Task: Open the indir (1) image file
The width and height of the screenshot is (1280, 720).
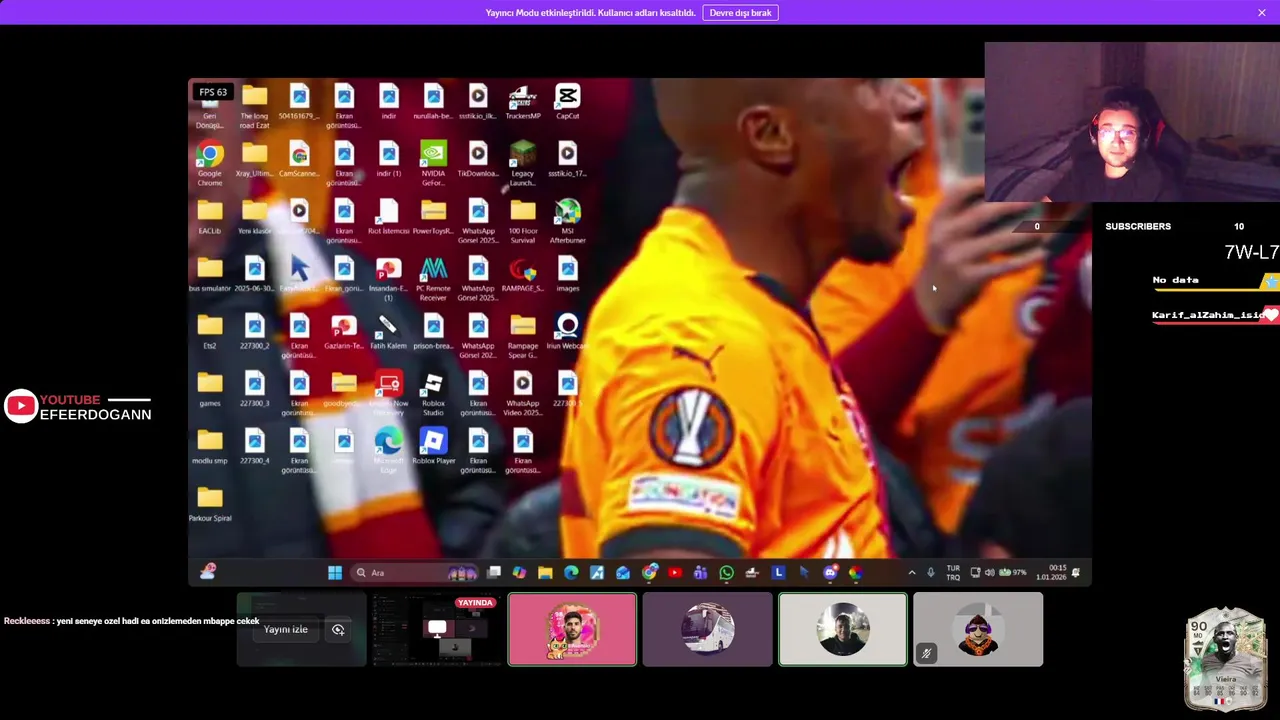Action: tap(388, 159)
